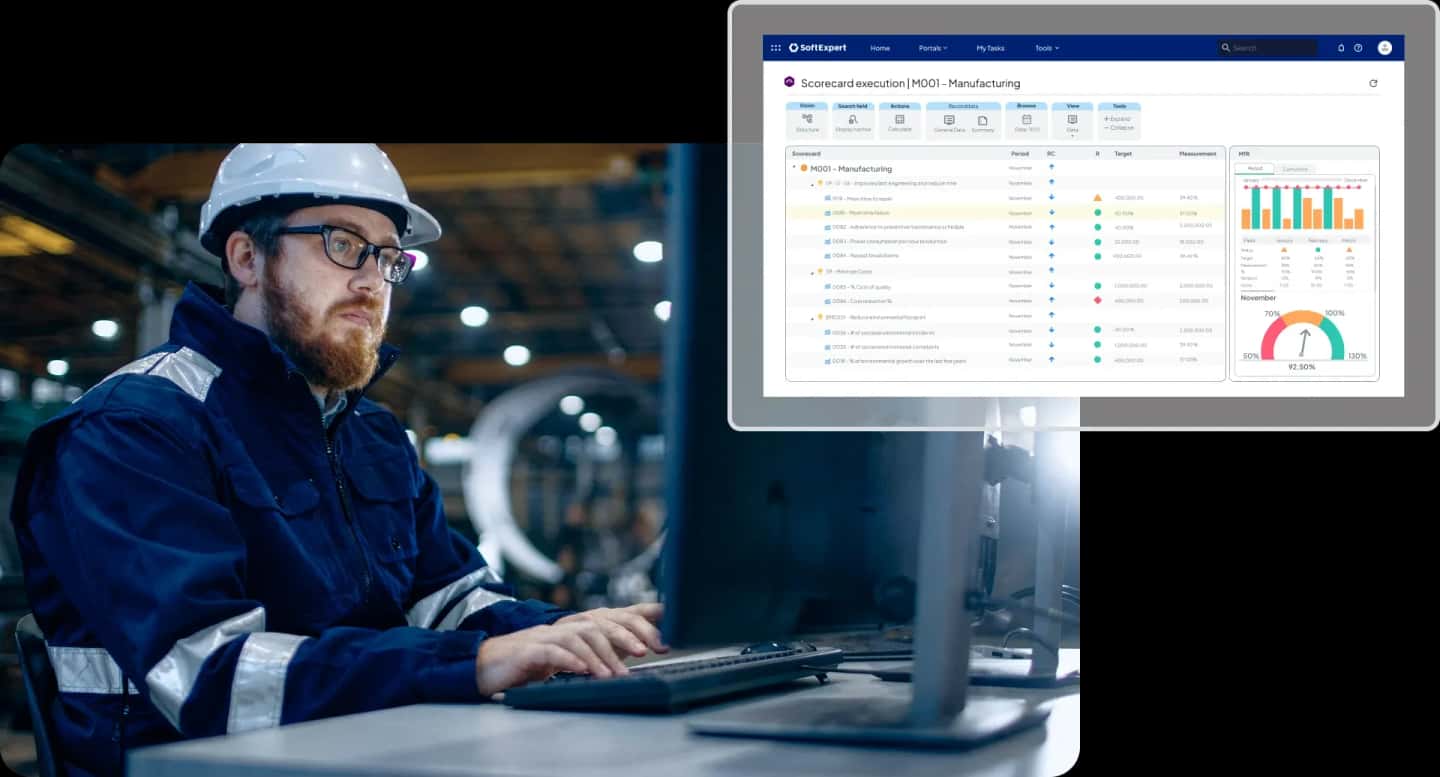Refresh the scorecard execution page
1440x777 pixels.
coord(1373,84)
